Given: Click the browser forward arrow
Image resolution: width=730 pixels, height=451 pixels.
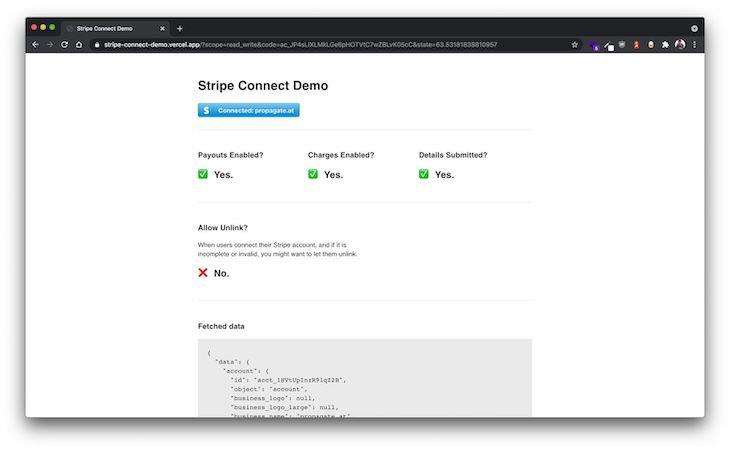Looking at the screenshot, I should coord(50,45).
